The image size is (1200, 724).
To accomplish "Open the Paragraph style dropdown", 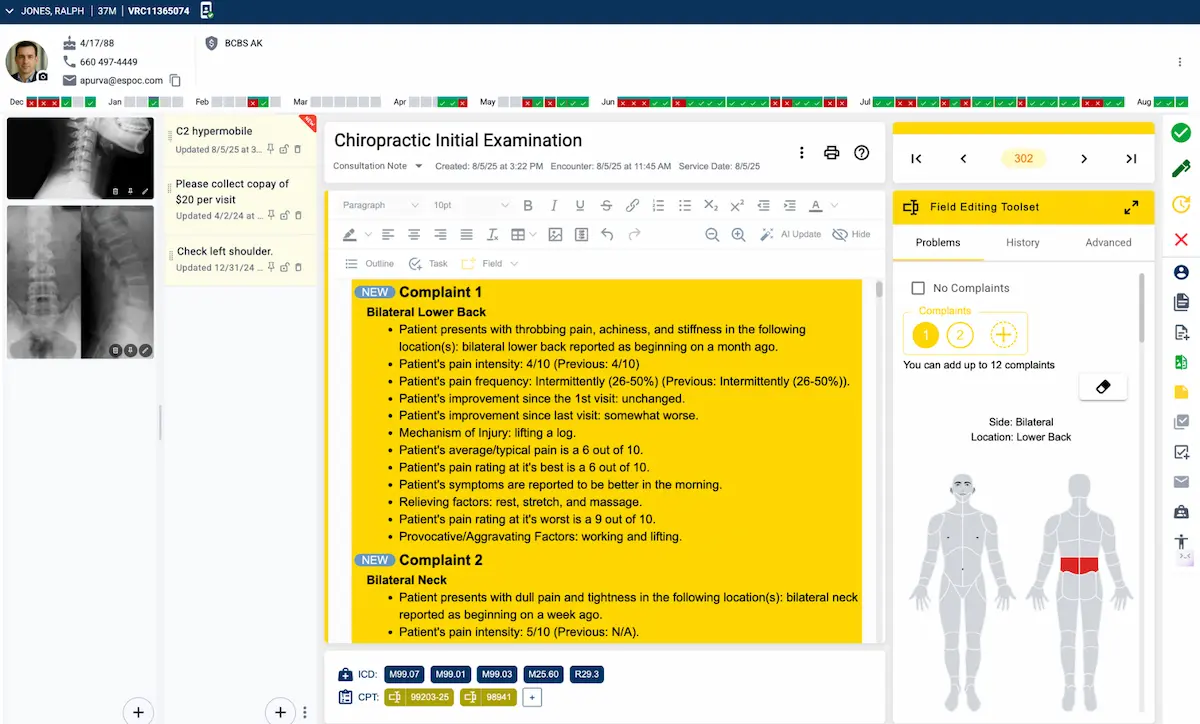I will (380, 206).
